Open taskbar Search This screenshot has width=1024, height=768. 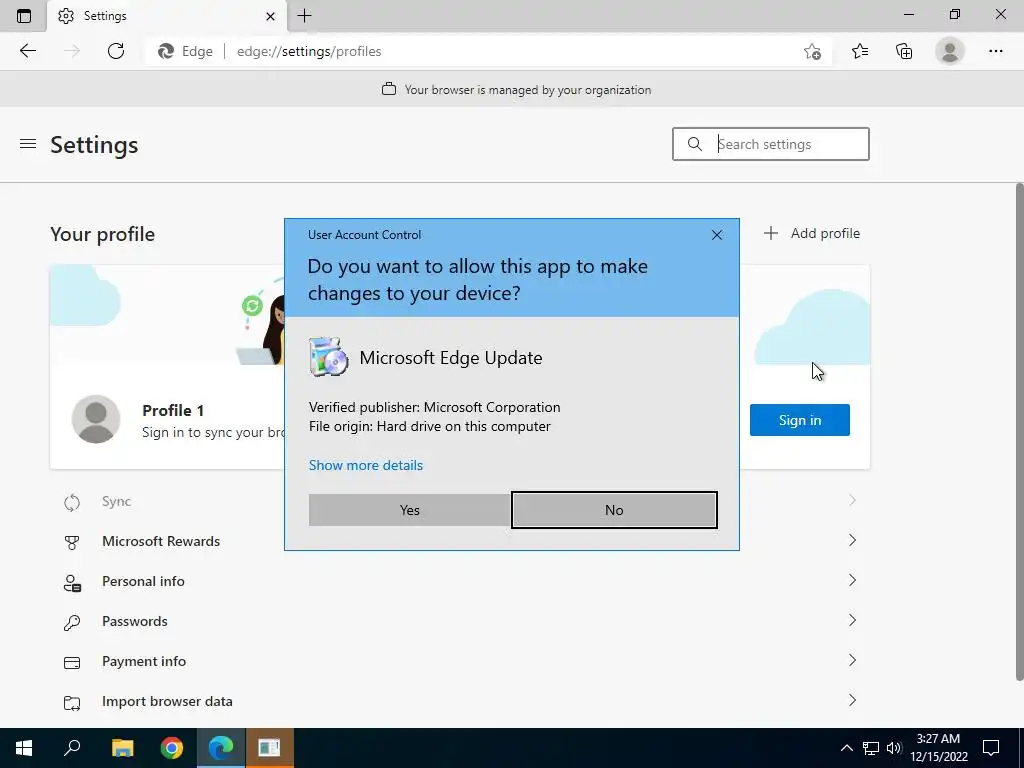pos(72,748)
